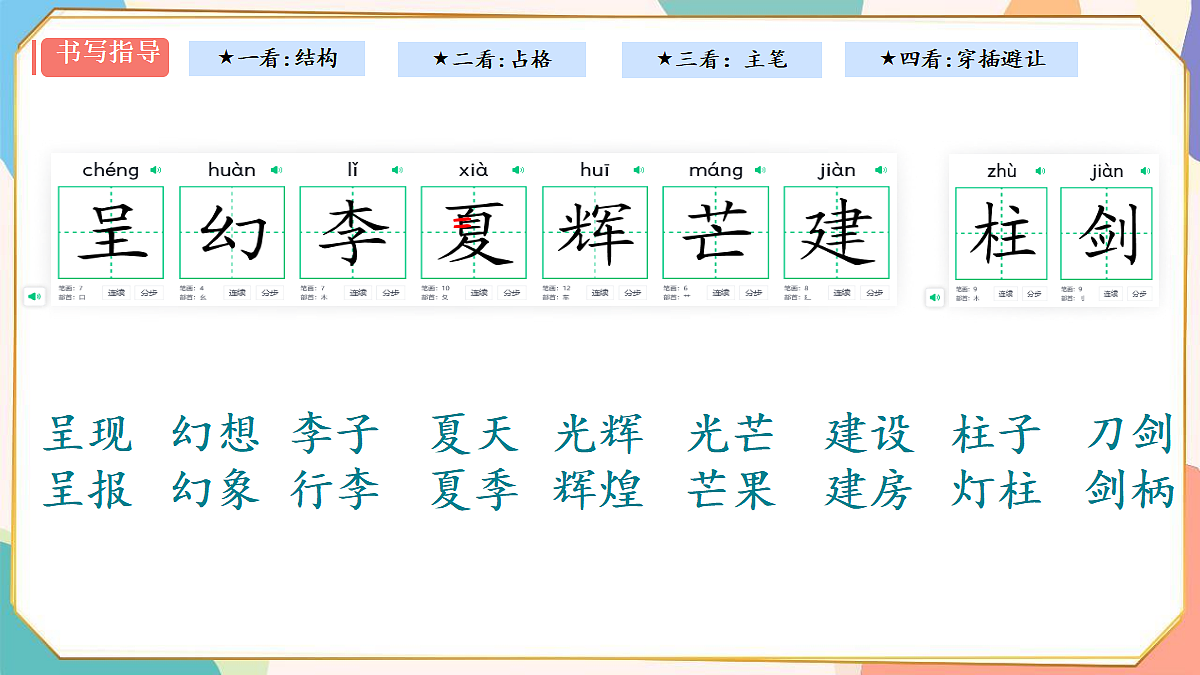This screenshot has height=675, width=1200.
Task: Play pronunciation speaker icon next to huī
Action: point(639,170)
